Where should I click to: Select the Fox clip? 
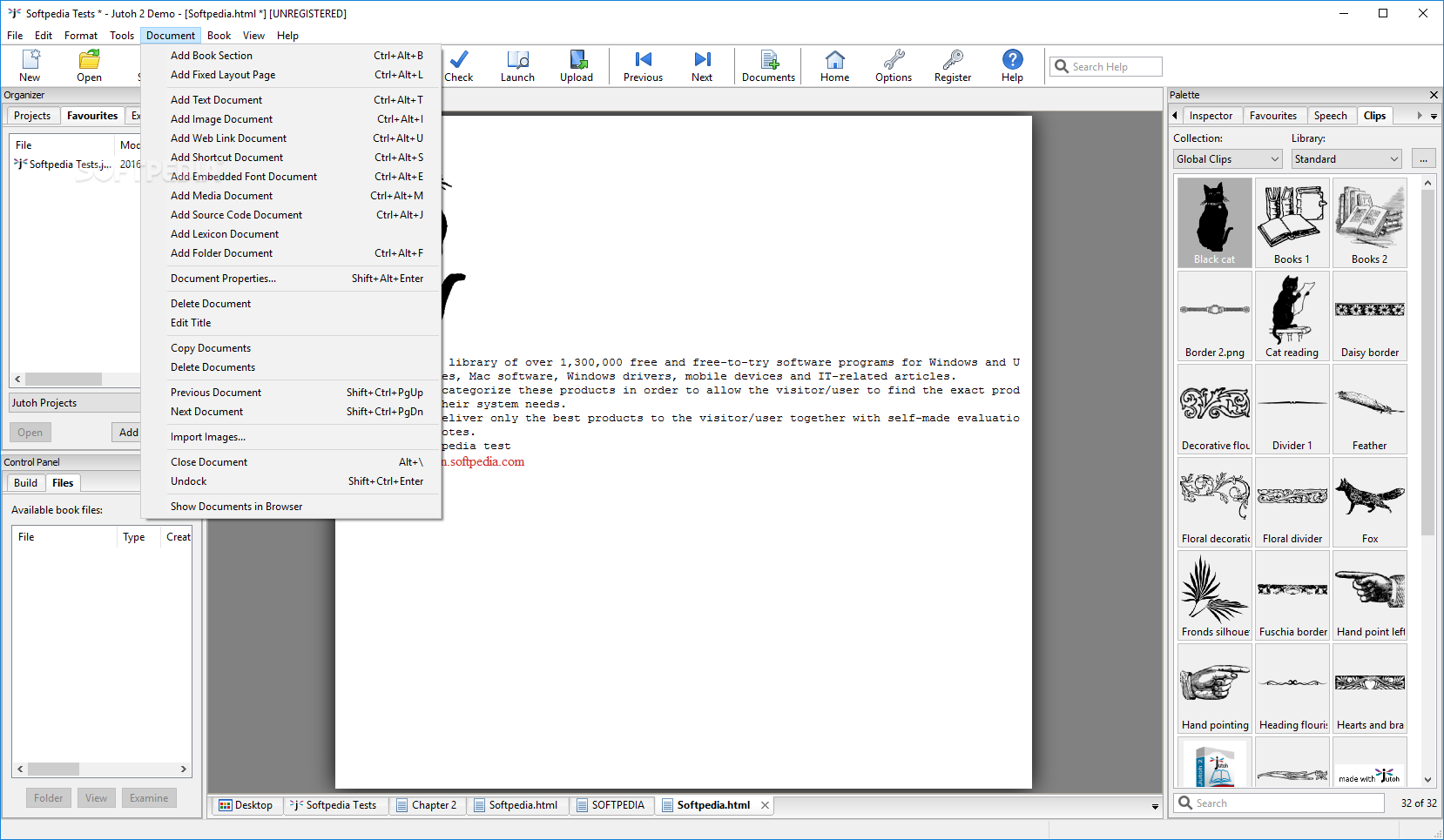pyautogui.click(x=1370, y=502)
